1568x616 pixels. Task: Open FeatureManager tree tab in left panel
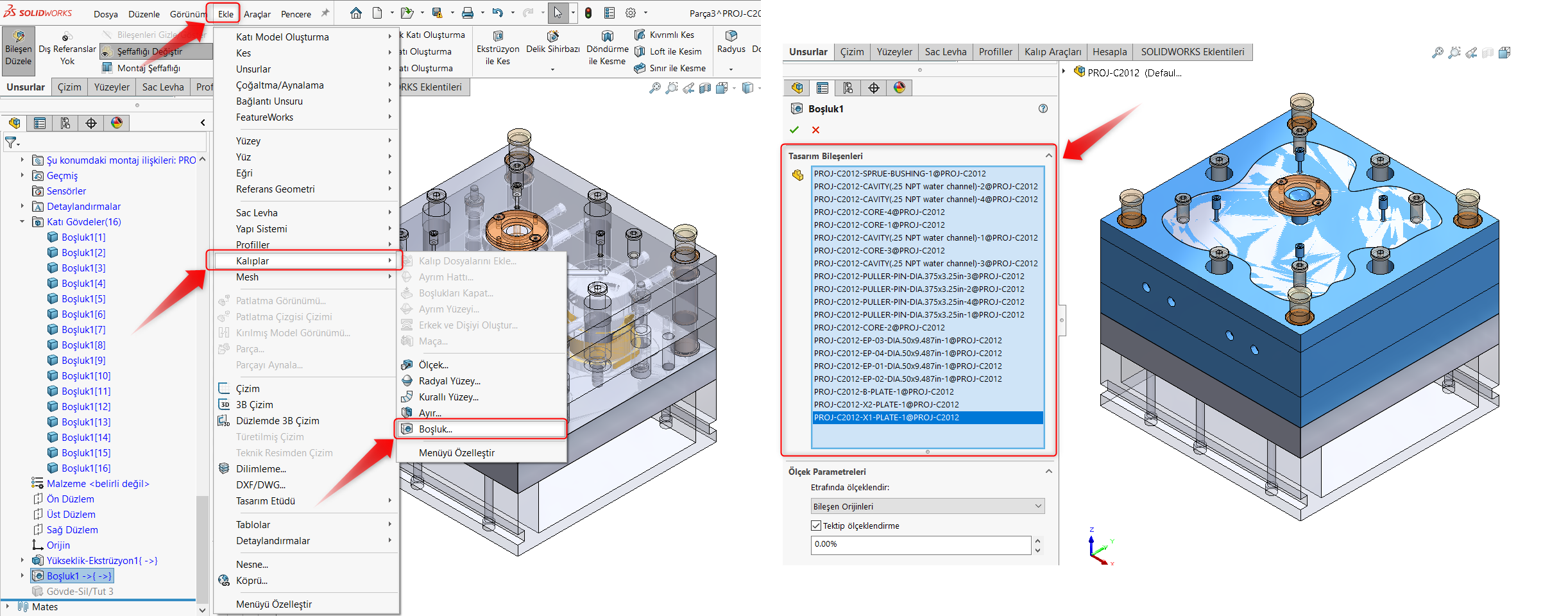14,123
